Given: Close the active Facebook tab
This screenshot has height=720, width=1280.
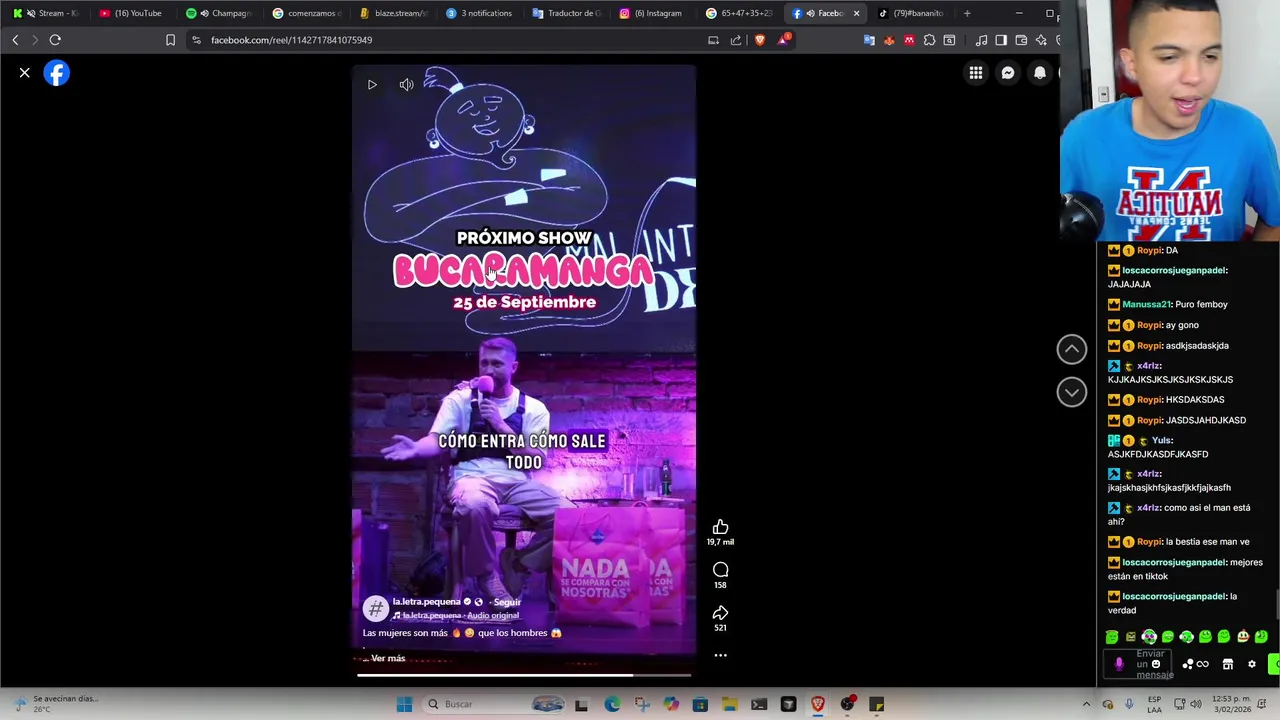Looking at the screenshot, I should pyautogui.click(x=856, y=13).
